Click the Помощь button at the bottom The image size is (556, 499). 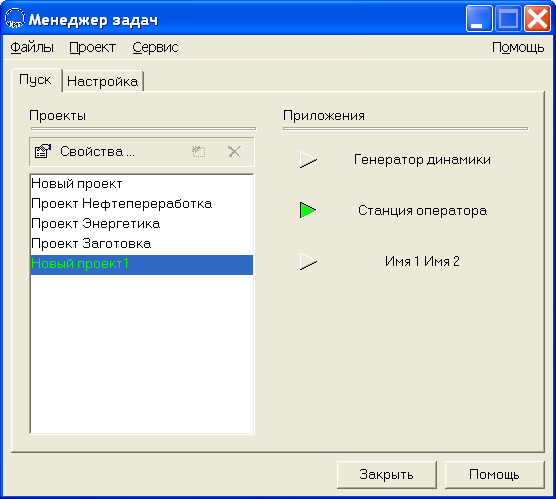click(x=494, y=474)
